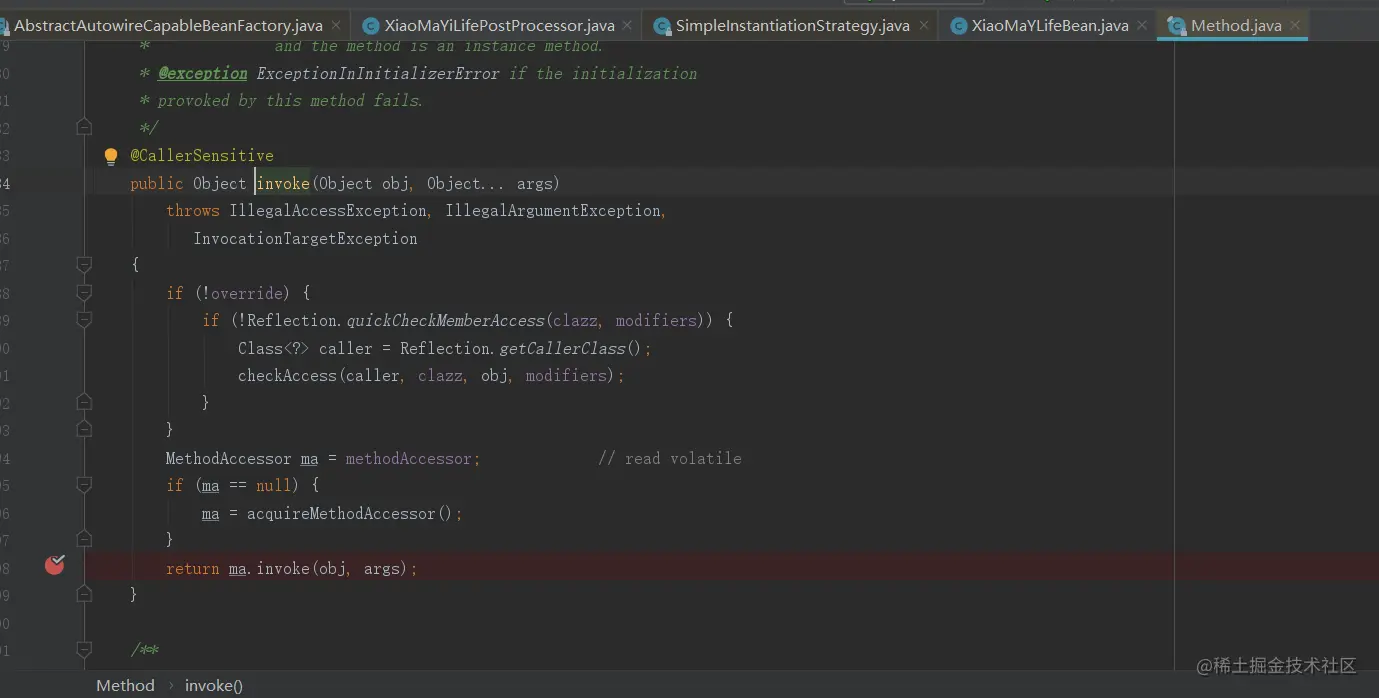Viewport: 1379px width, 698px height.
Task: Click 'ma.invoke(obj, args)' in the return statement
Action: (x=318, y=568)
